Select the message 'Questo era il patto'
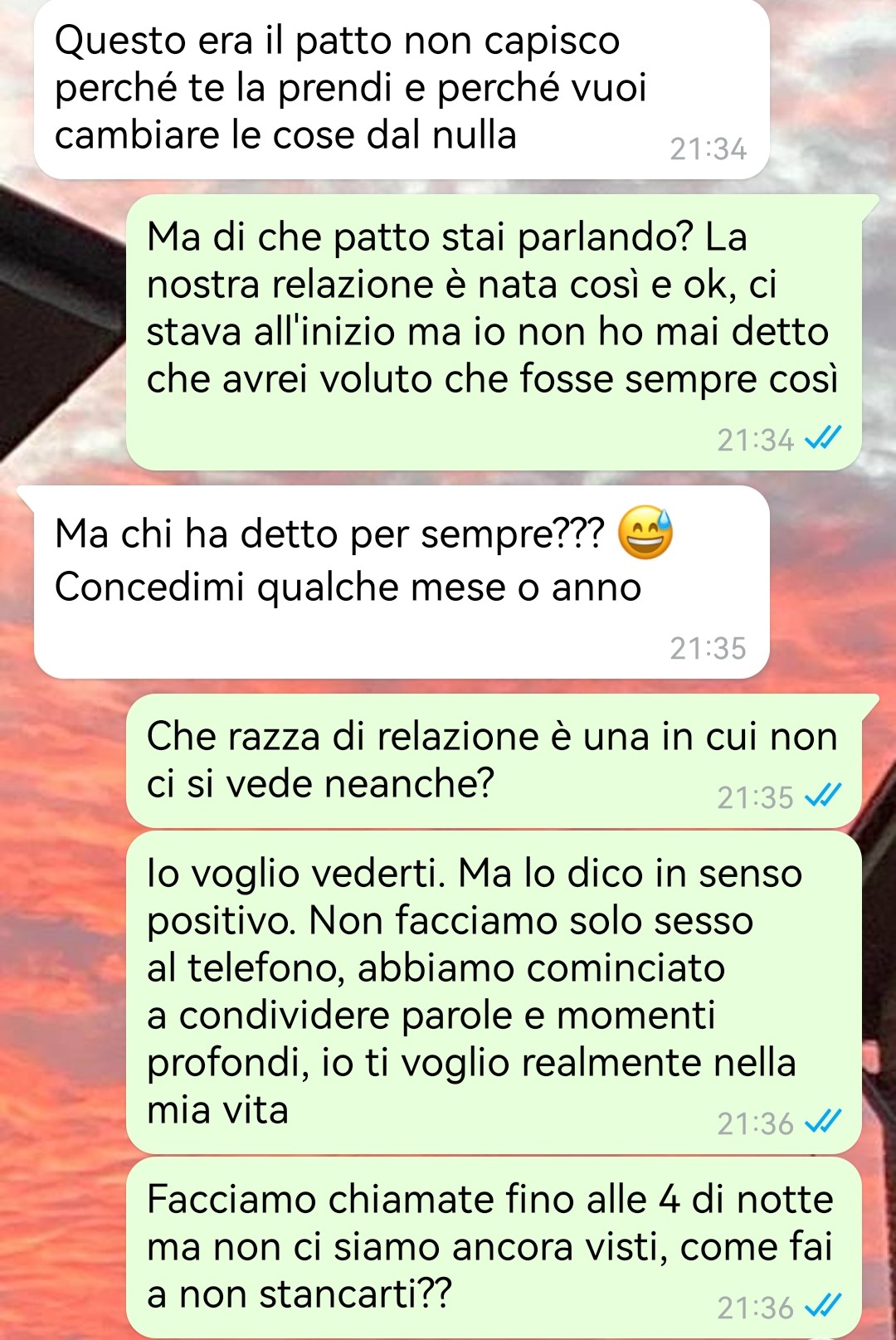 [402, 89]
